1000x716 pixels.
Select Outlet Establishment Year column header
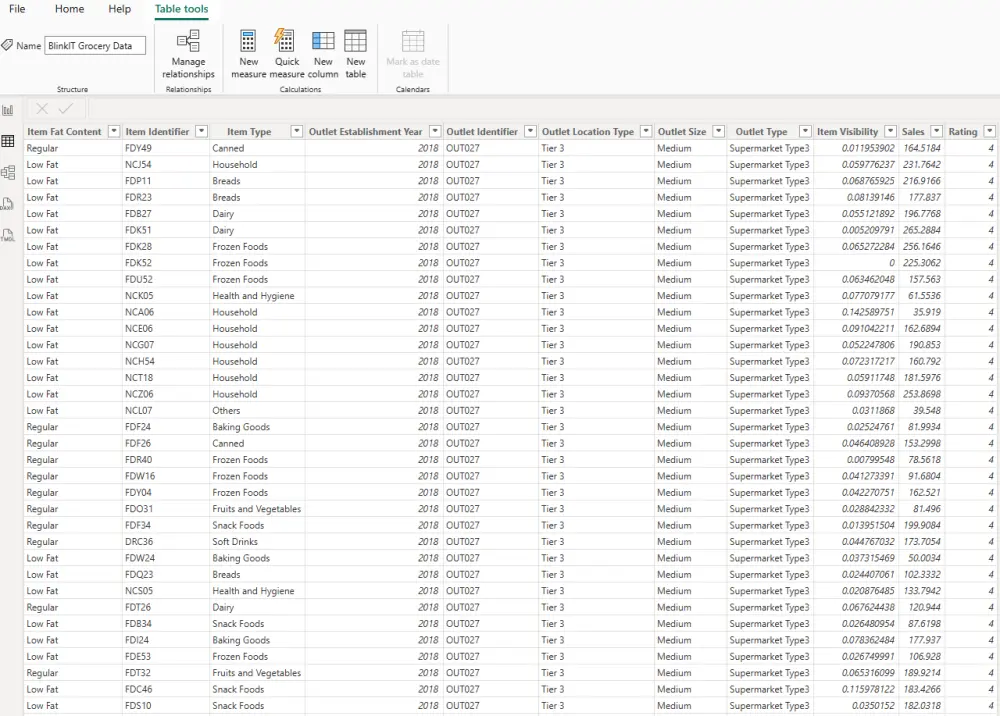pyautogui.click(x=365, y=131)
